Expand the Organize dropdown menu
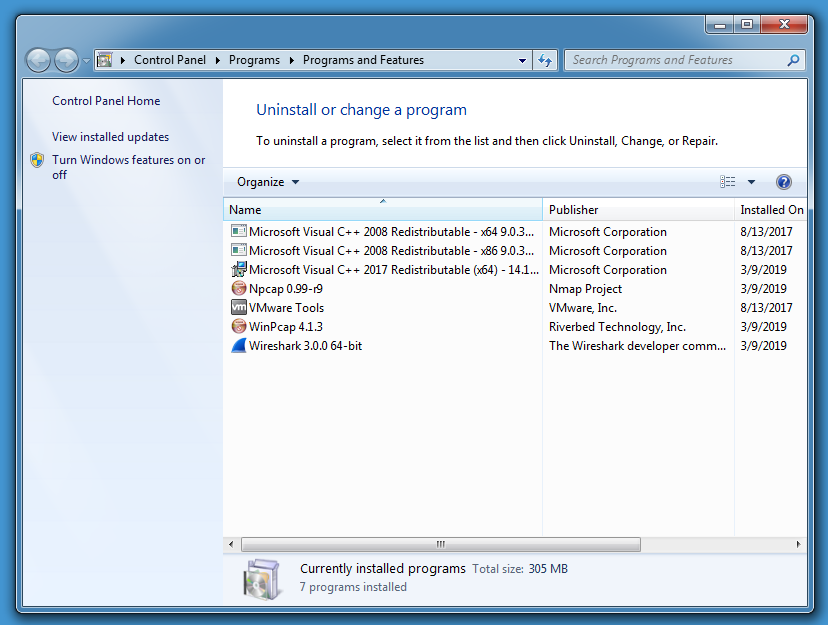The height and width of the screenshot is (625, 828). 268,182
